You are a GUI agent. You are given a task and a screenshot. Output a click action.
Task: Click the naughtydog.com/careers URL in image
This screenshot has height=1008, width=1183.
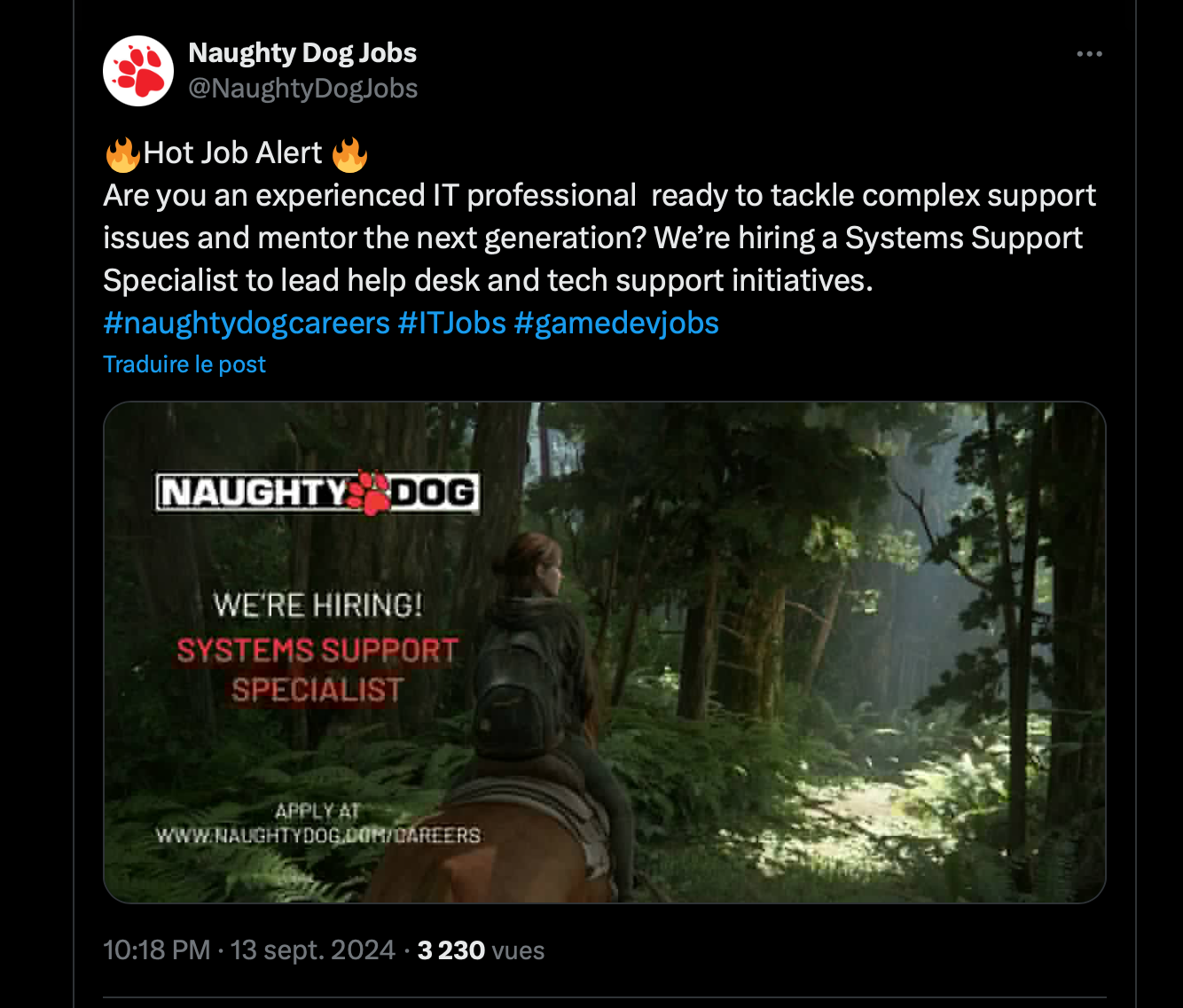pyautogui.click(x=318, y=835)
